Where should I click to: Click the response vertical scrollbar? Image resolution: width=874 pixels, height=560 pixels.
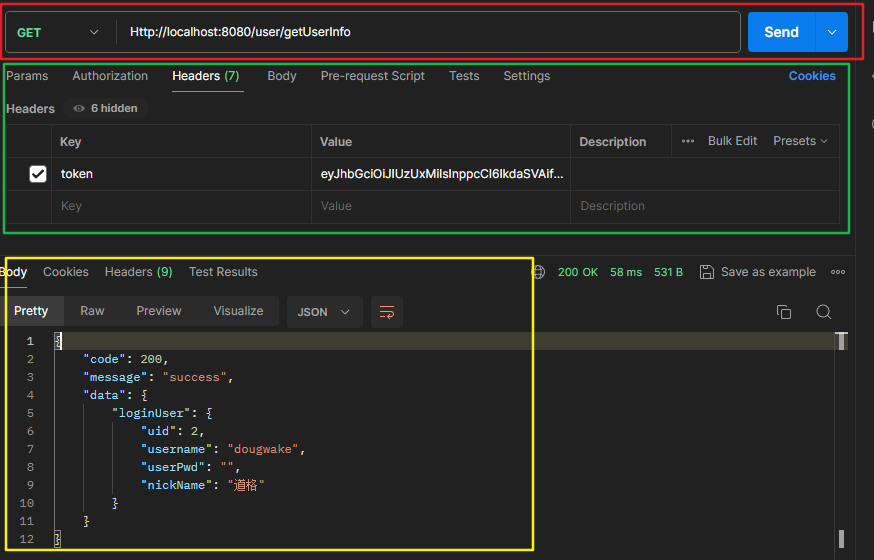[x=841, y=440]
